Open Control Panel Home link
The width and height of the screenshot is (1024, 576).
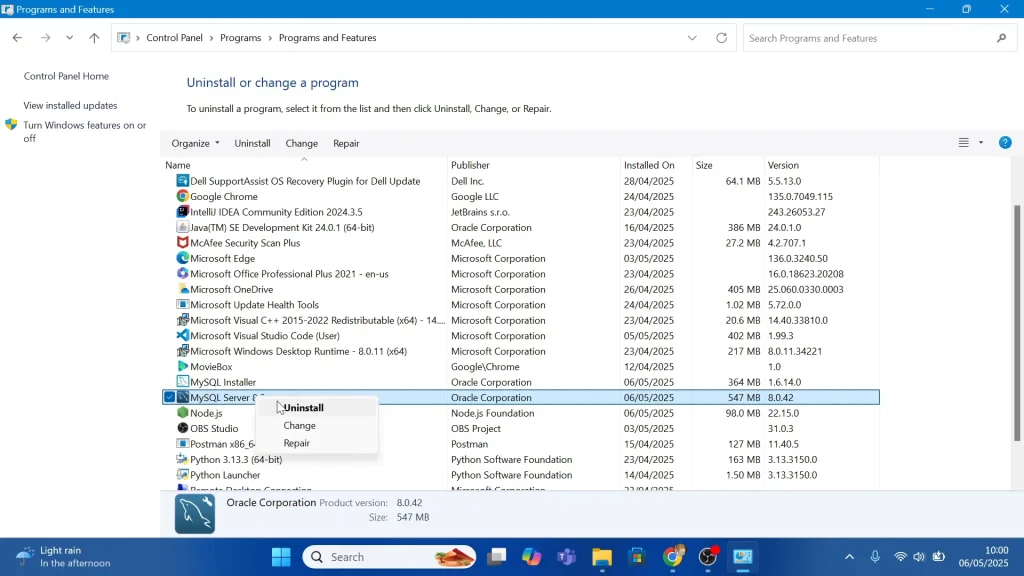point(66,76)
